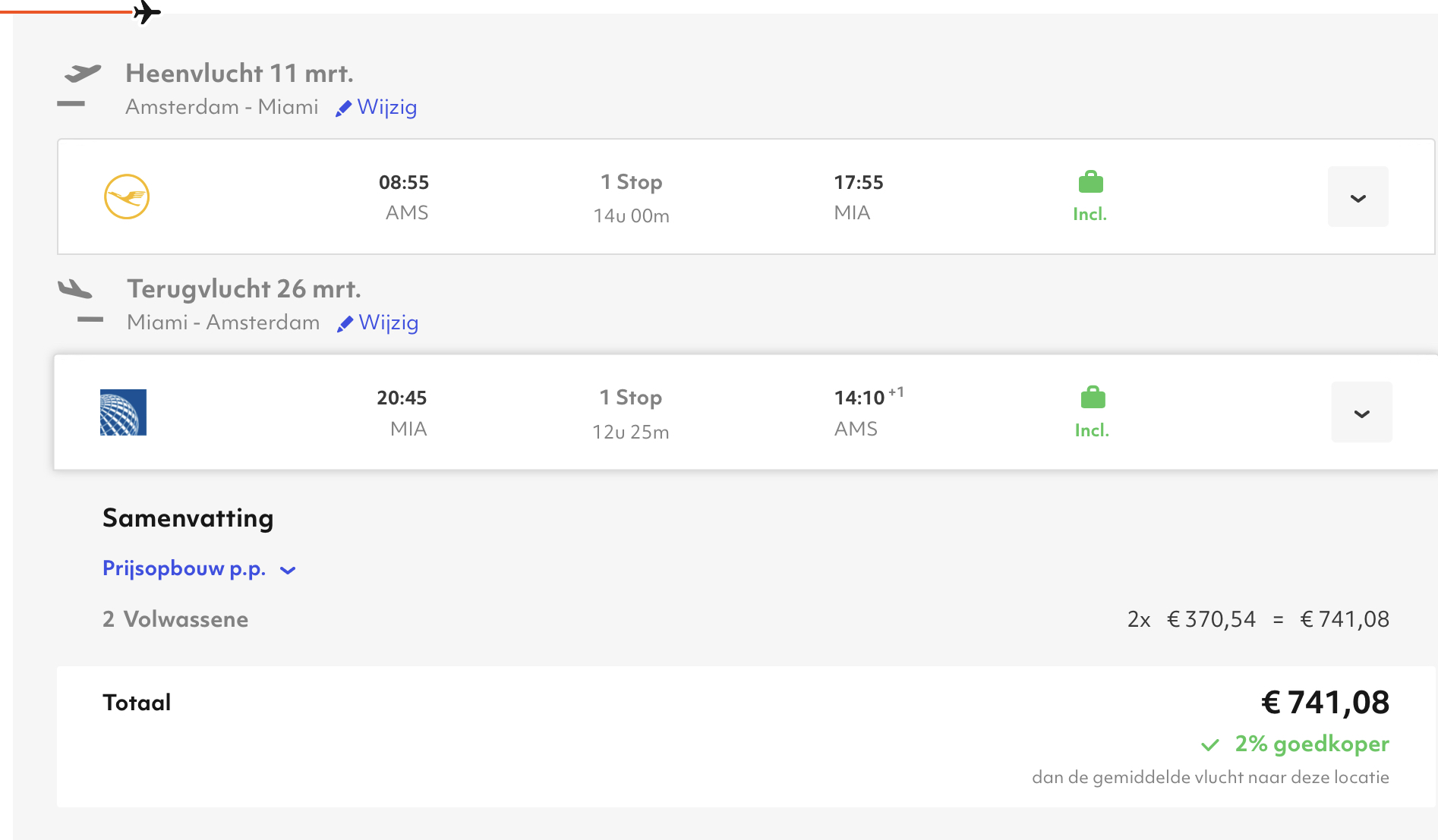Click the € 741,08 total price
The image size is (1438, 840).
[x=1325, y=703]
